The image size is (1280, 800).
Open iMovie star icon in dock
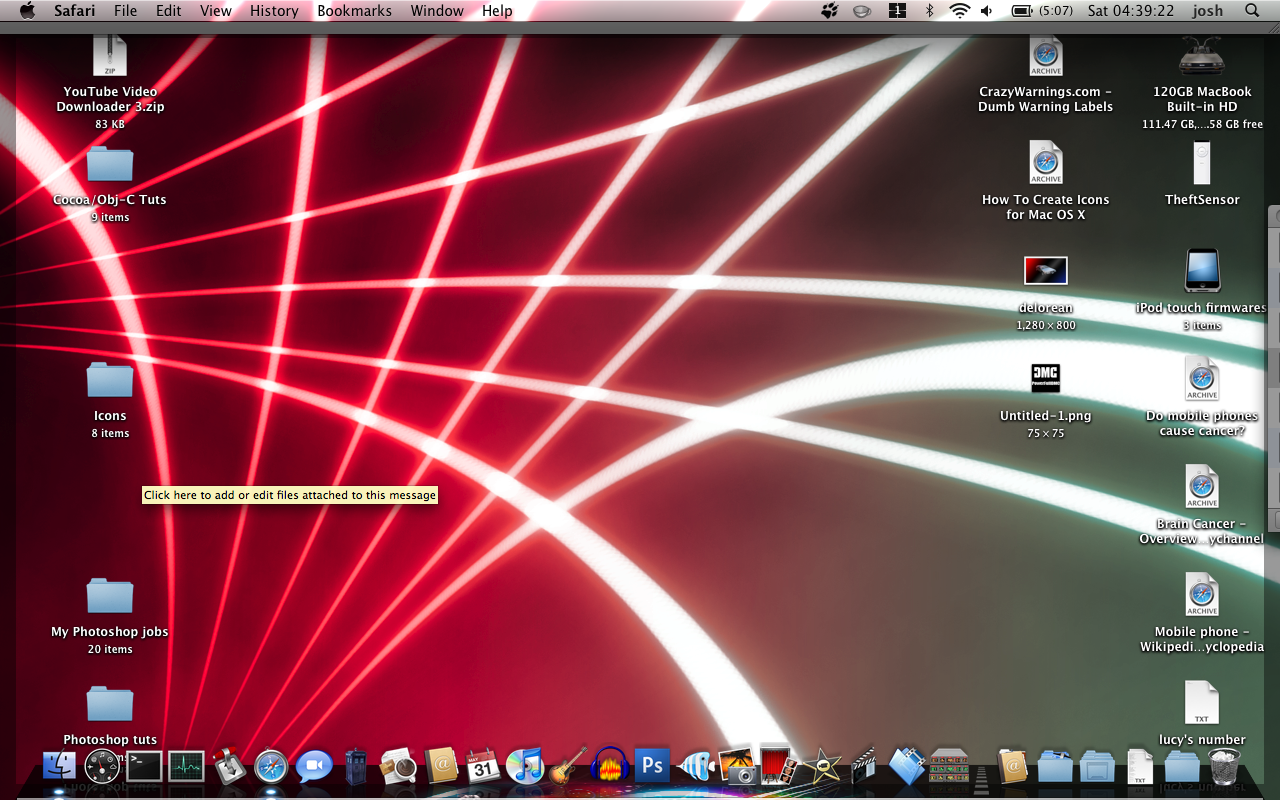tap(822, 767)
